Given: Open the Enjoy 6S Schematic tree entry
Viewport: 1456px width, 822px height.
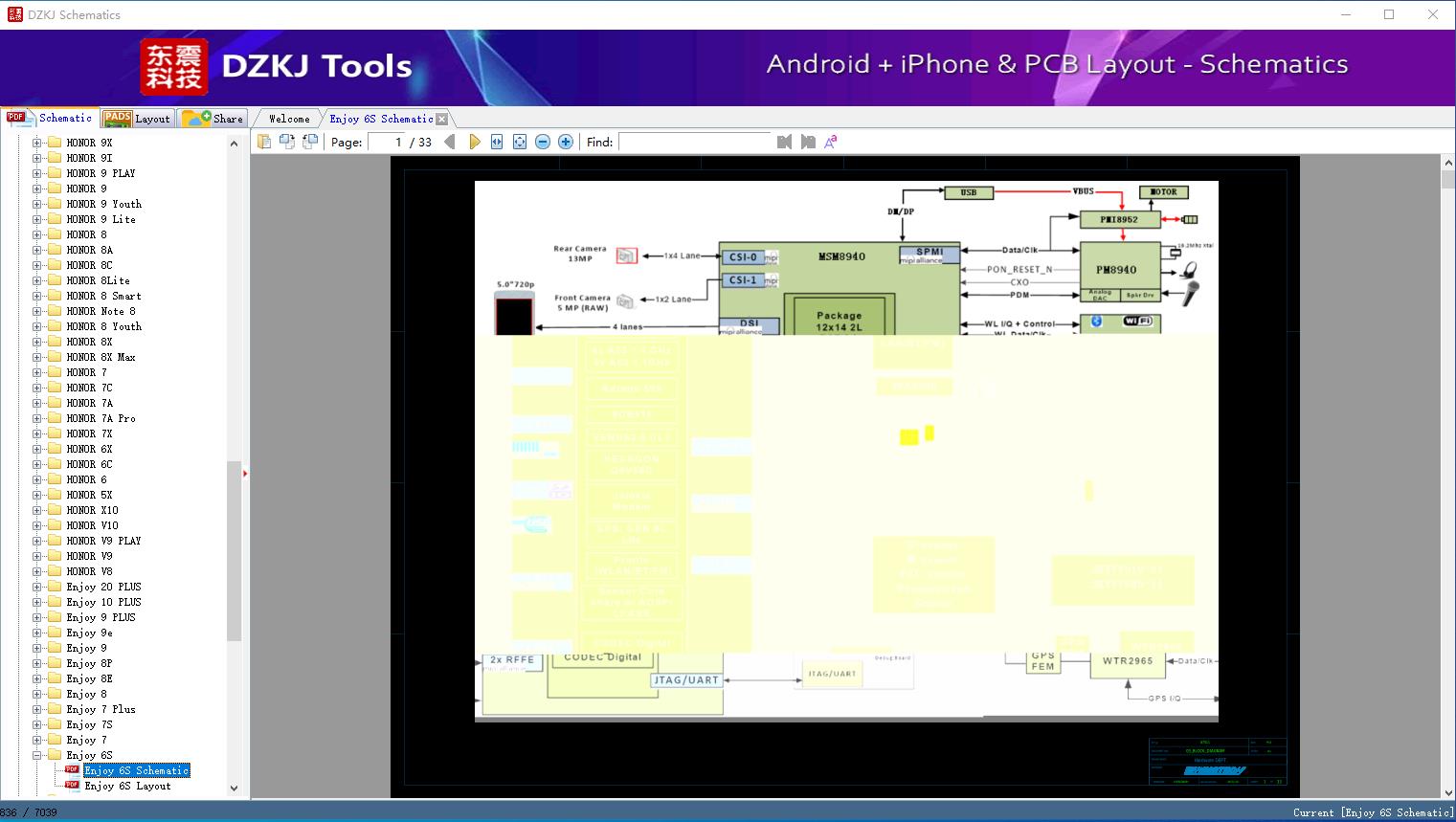Looking at the screenshot, I should (x=136, y=770).
